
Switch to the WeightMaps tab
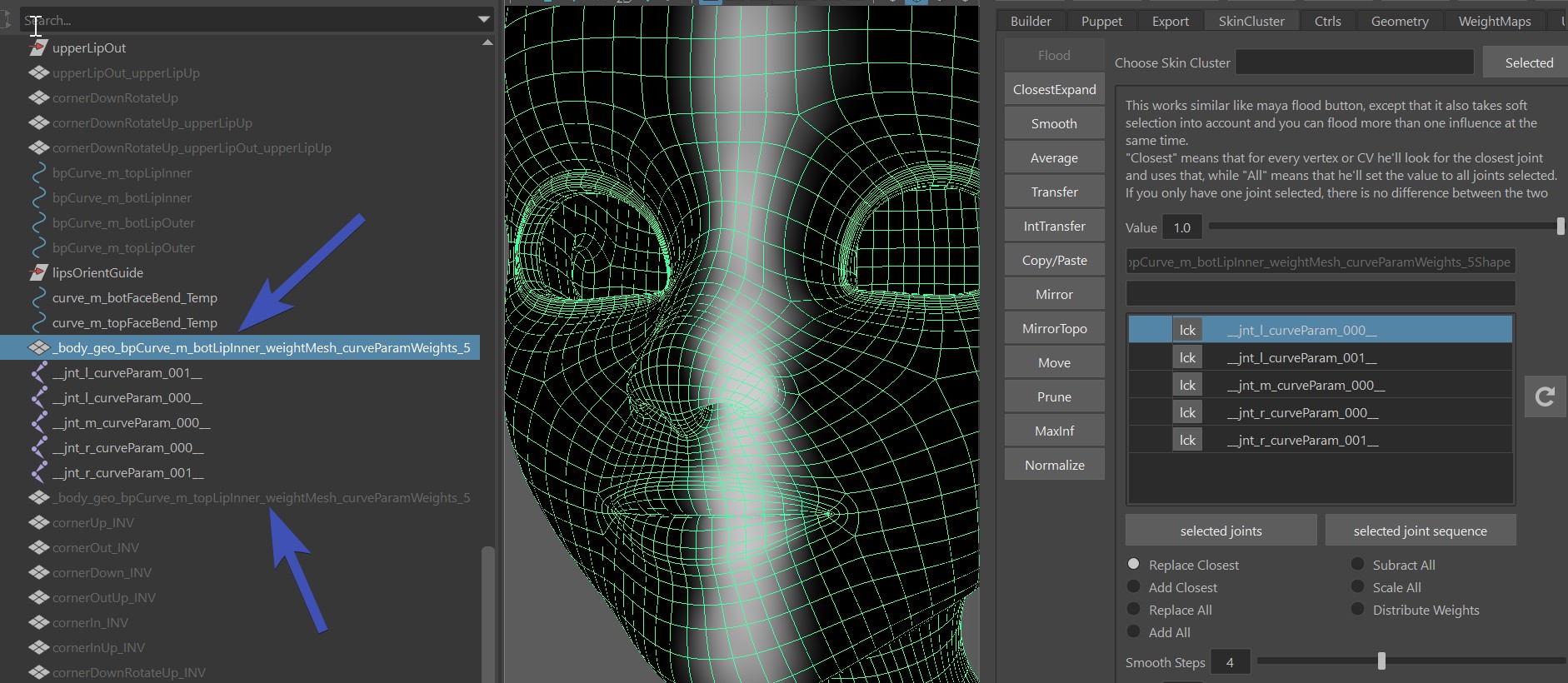click(x=1495, y=21)
